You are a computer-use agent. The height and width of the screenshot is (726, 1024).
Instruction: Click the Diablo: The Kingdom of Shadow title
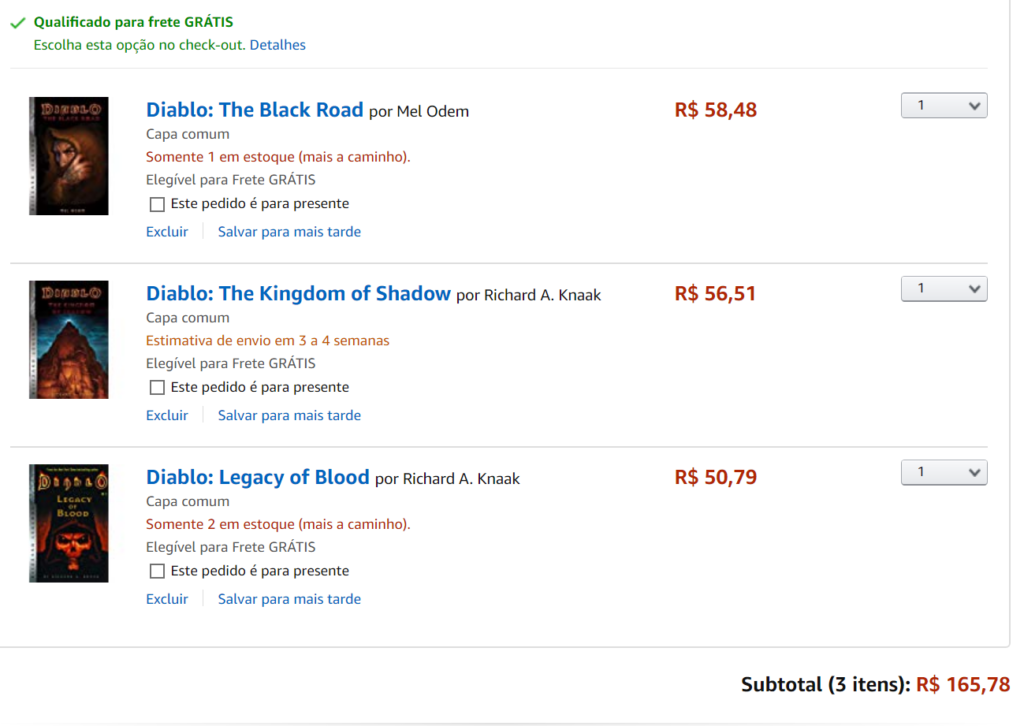(298, 294)
